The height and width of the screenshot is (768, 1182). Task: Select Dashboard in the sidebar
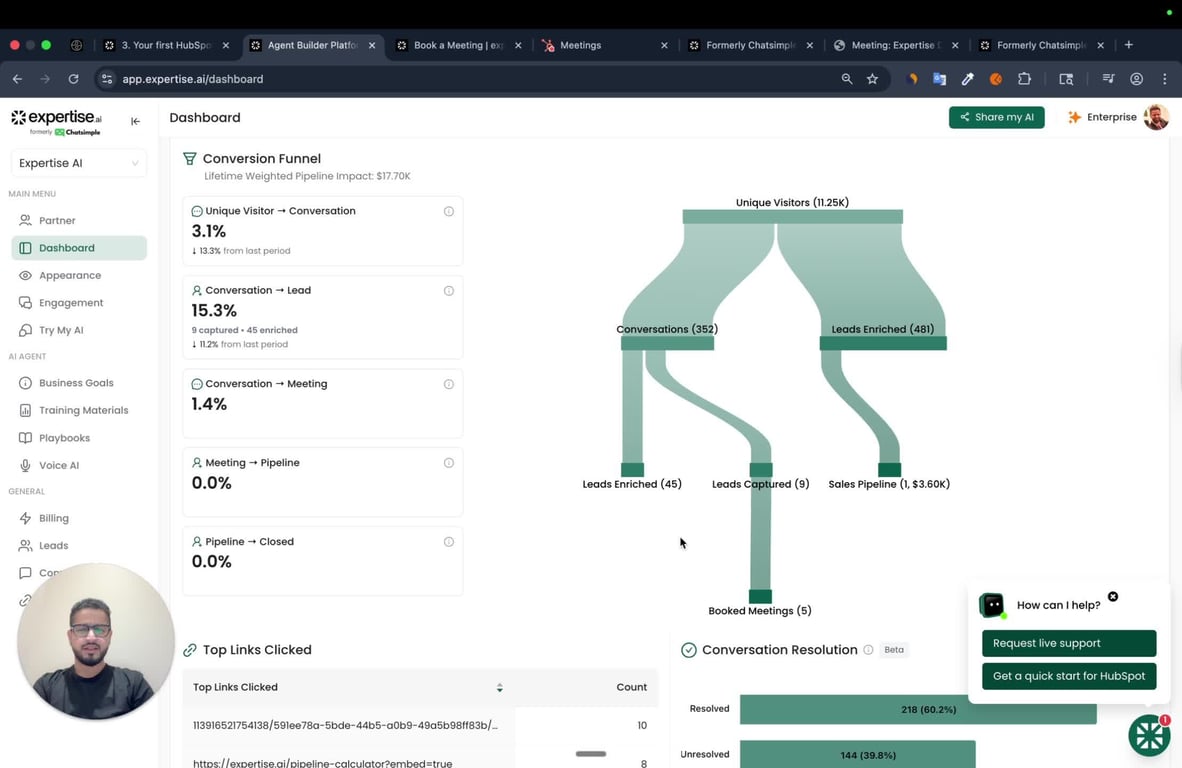tap(79, 248)
